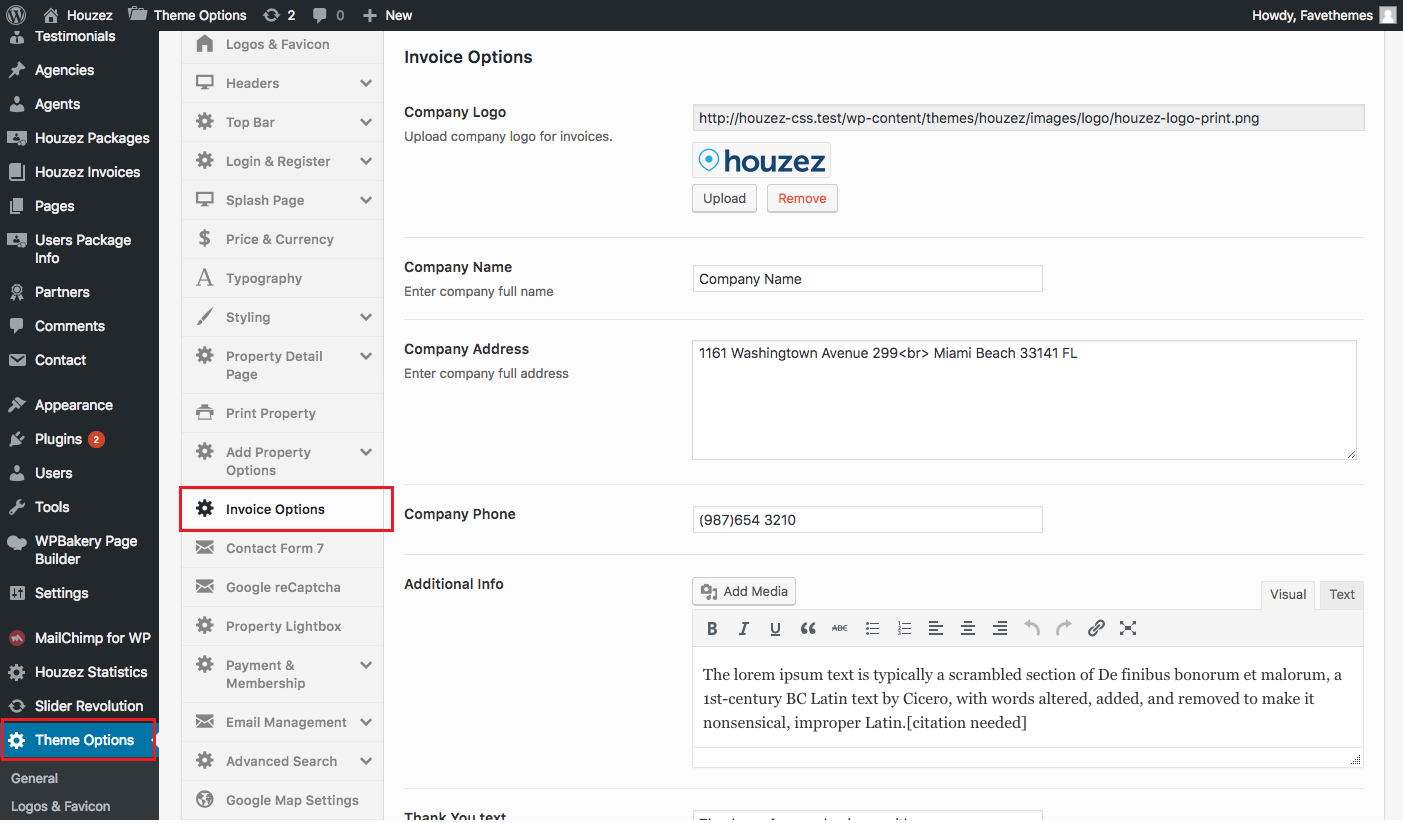
Task: Switch editor to the Text tab
Action: pos(1342,595)
